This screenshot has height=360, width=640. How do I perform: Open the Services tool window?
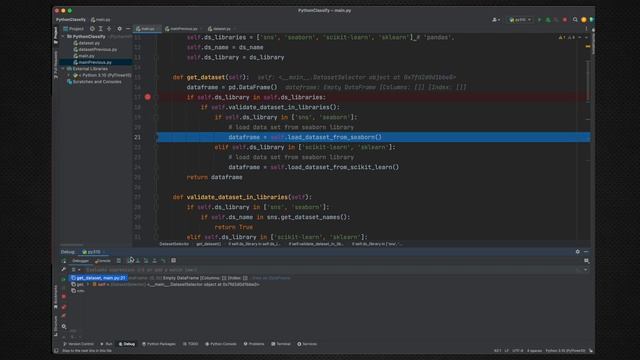click(x=307, y=344)
